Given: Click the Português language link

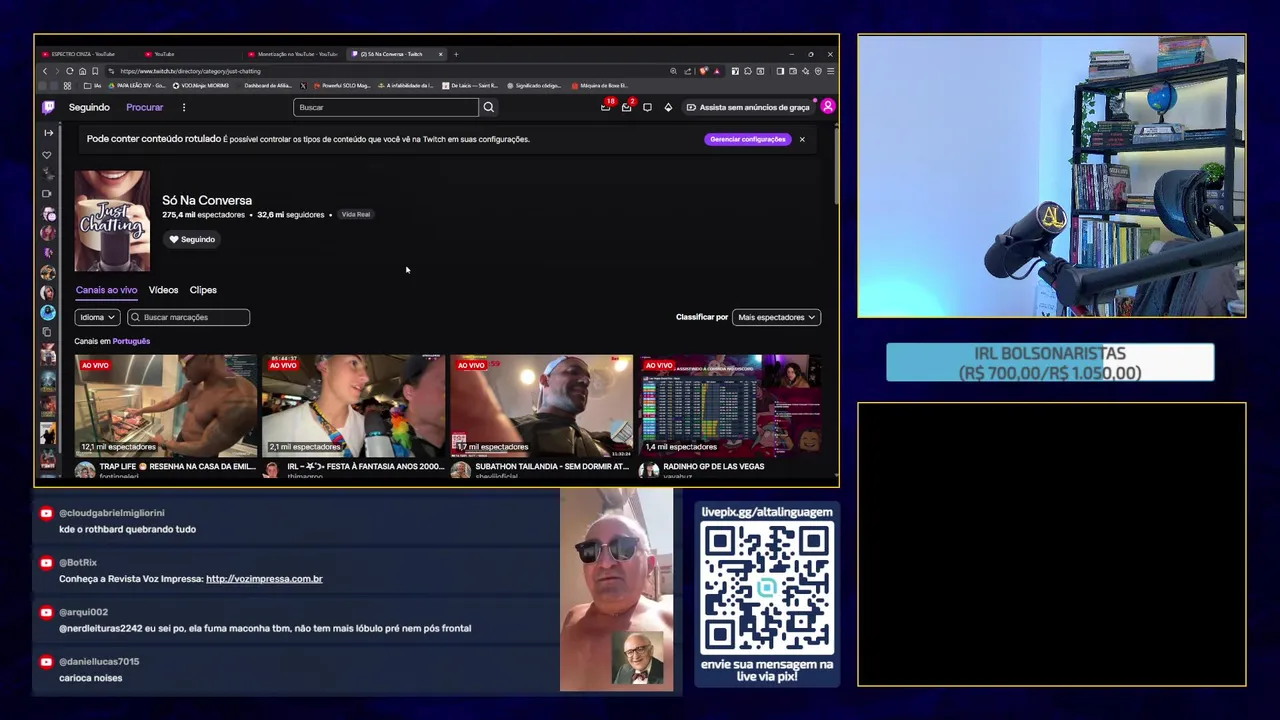Looking at the screenshot, I should 131,341.
